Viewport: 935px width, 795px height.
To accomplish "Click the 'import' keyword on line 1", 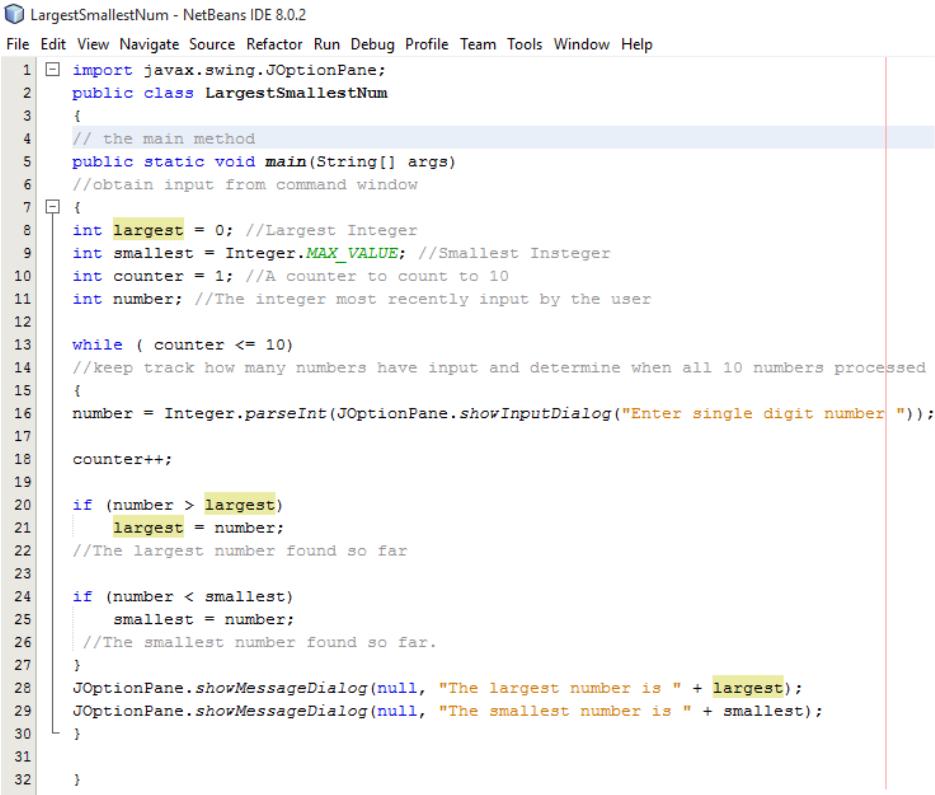I will coord(102,70).
